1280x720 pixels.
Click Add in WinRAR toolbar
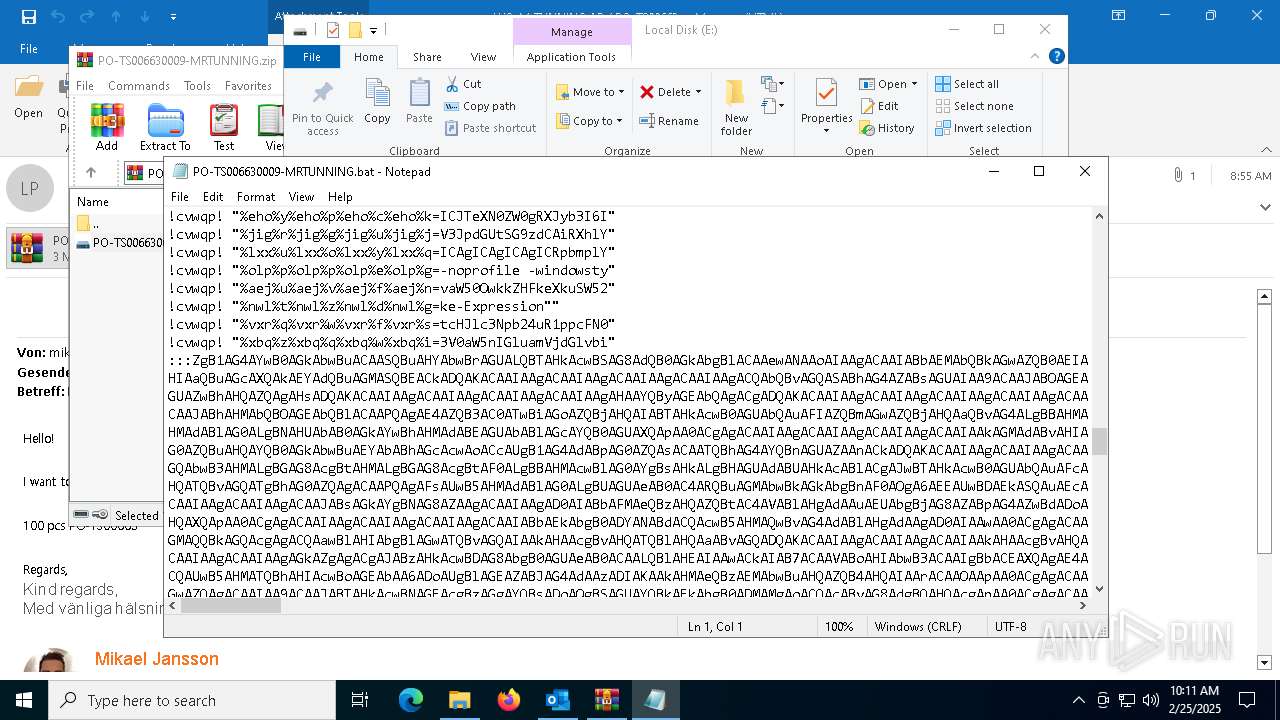point(107,128)
